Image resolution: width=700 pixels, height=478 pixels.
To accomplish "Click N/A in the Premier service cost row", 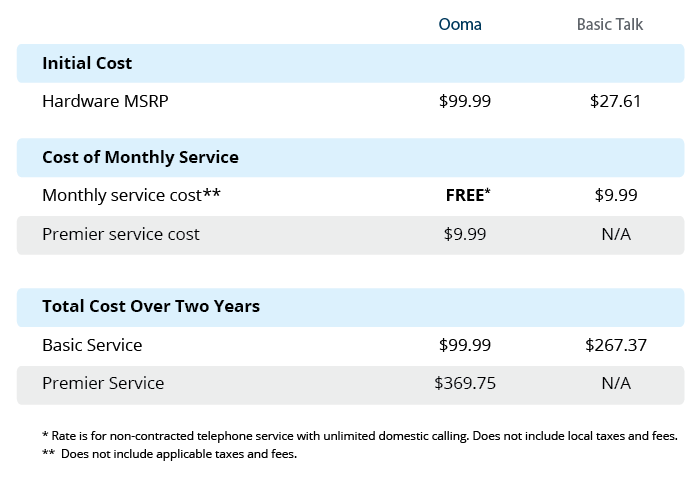I will (616, 234).
